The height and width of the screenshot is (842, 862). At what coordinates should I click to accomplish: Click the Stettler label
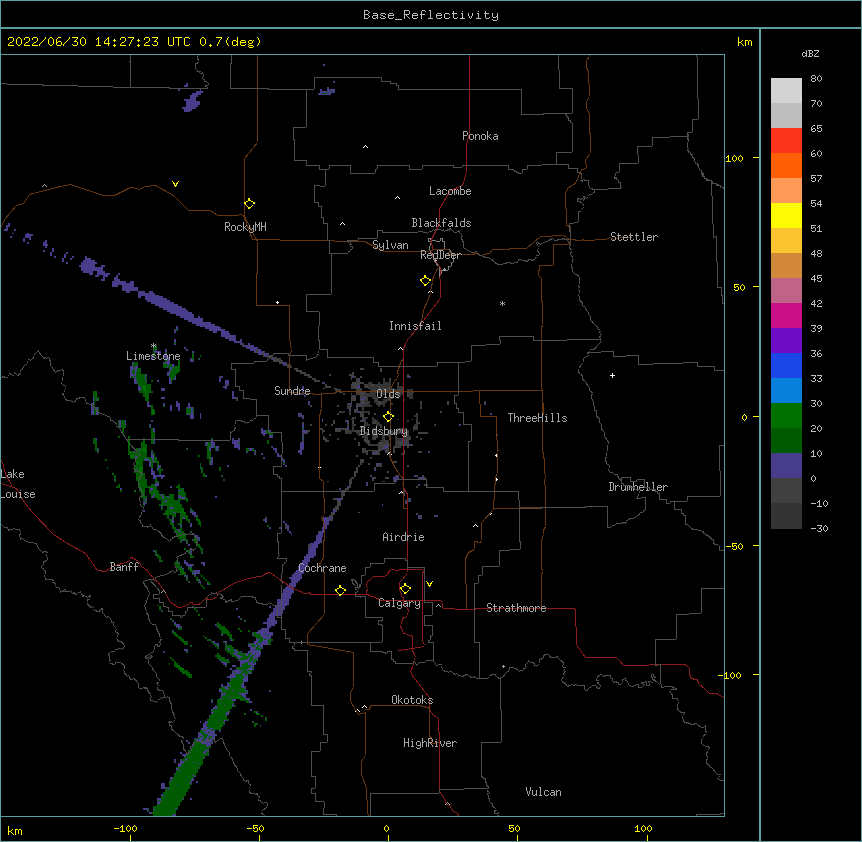click(x=634, y=237)
